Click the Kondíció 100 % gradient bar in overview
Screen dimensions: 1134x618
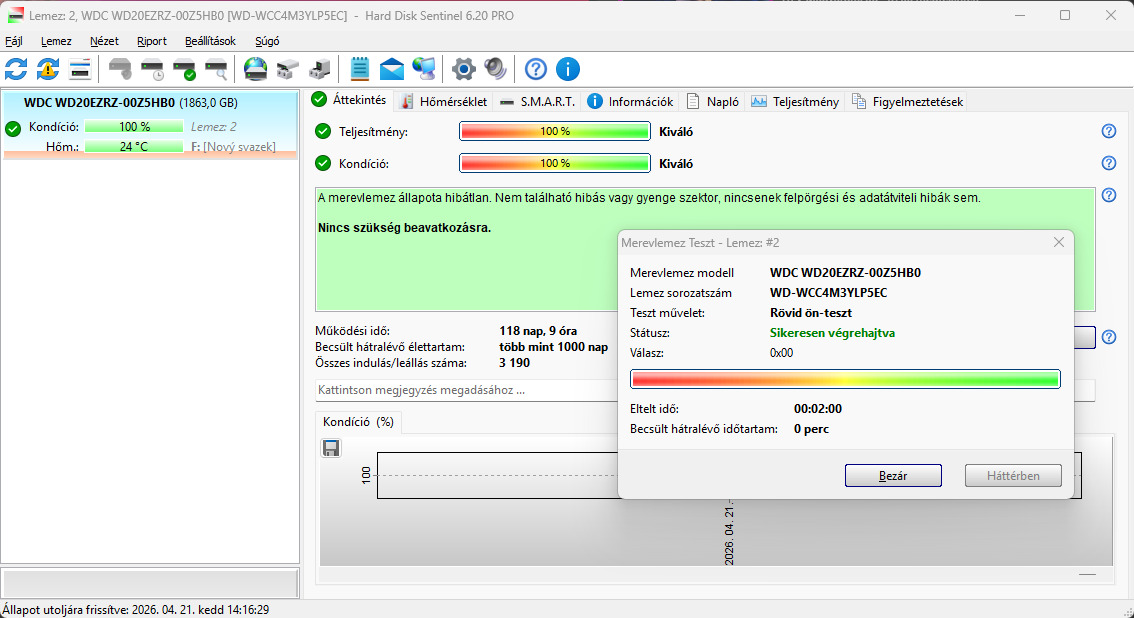pos(555,163)
